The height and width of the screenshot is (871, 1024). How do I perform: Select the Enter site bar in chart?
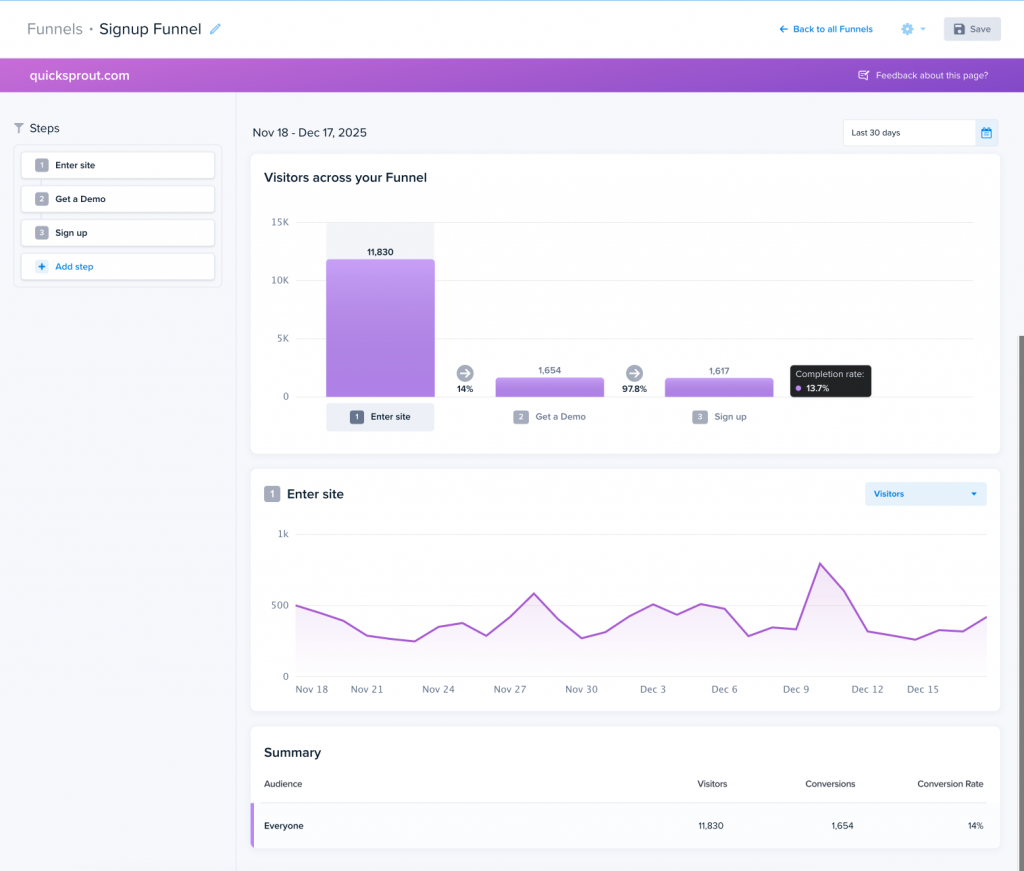pyautogui.click(x=380, y=328)
